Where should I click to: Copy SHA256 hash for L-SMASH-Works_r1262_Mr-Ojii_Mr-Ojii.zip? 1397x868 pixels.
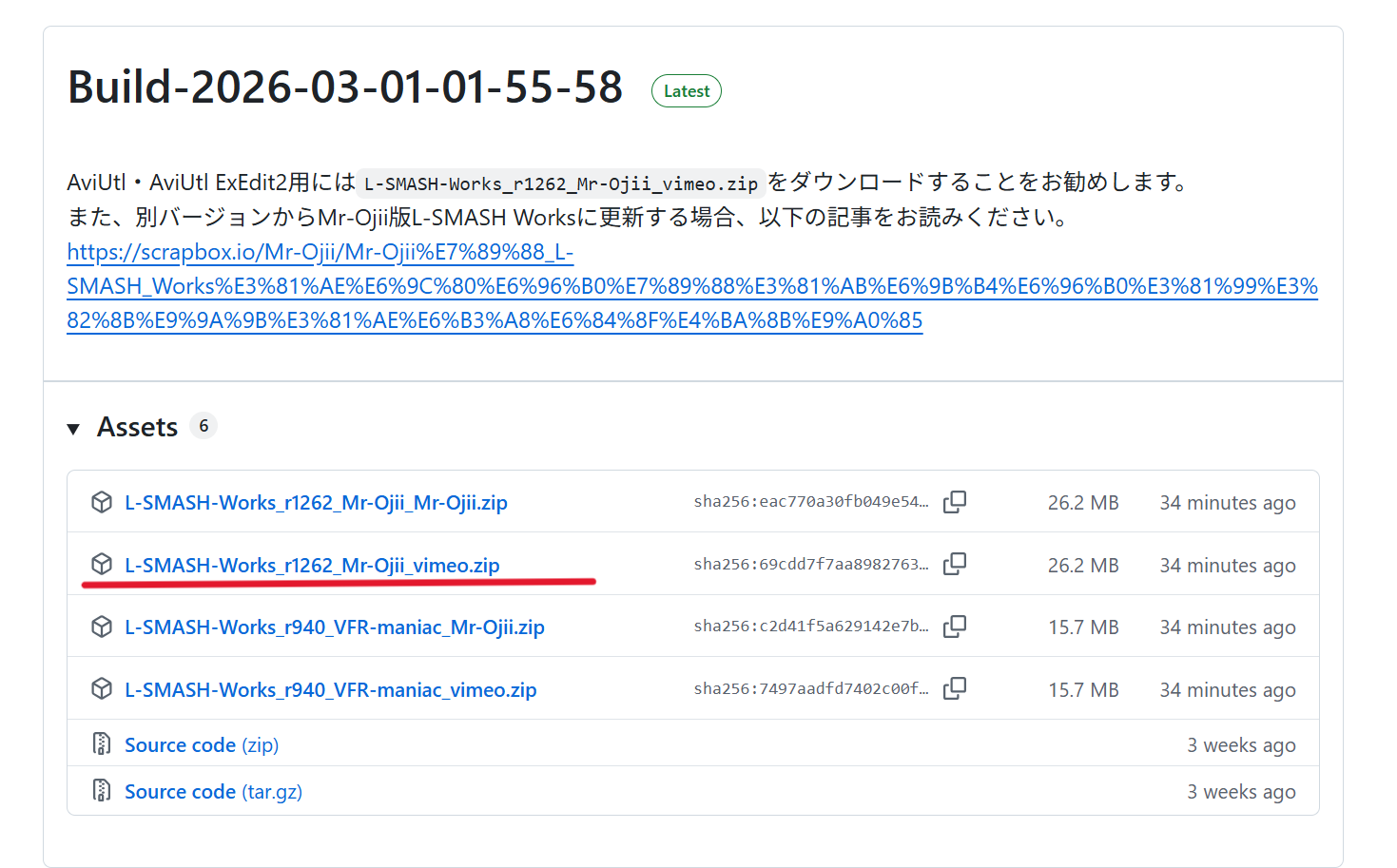click(x=954, y=502)
